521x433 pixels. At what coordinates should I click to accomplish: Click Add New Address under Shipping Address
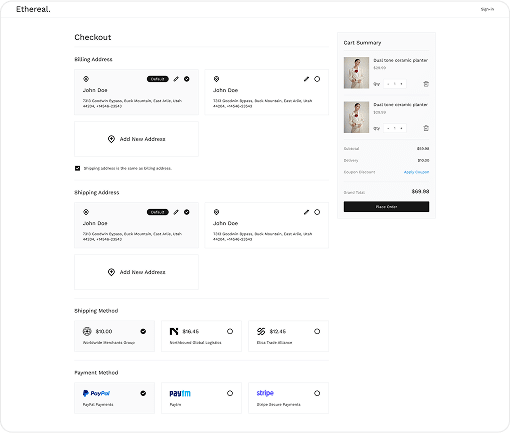[136, 272]
